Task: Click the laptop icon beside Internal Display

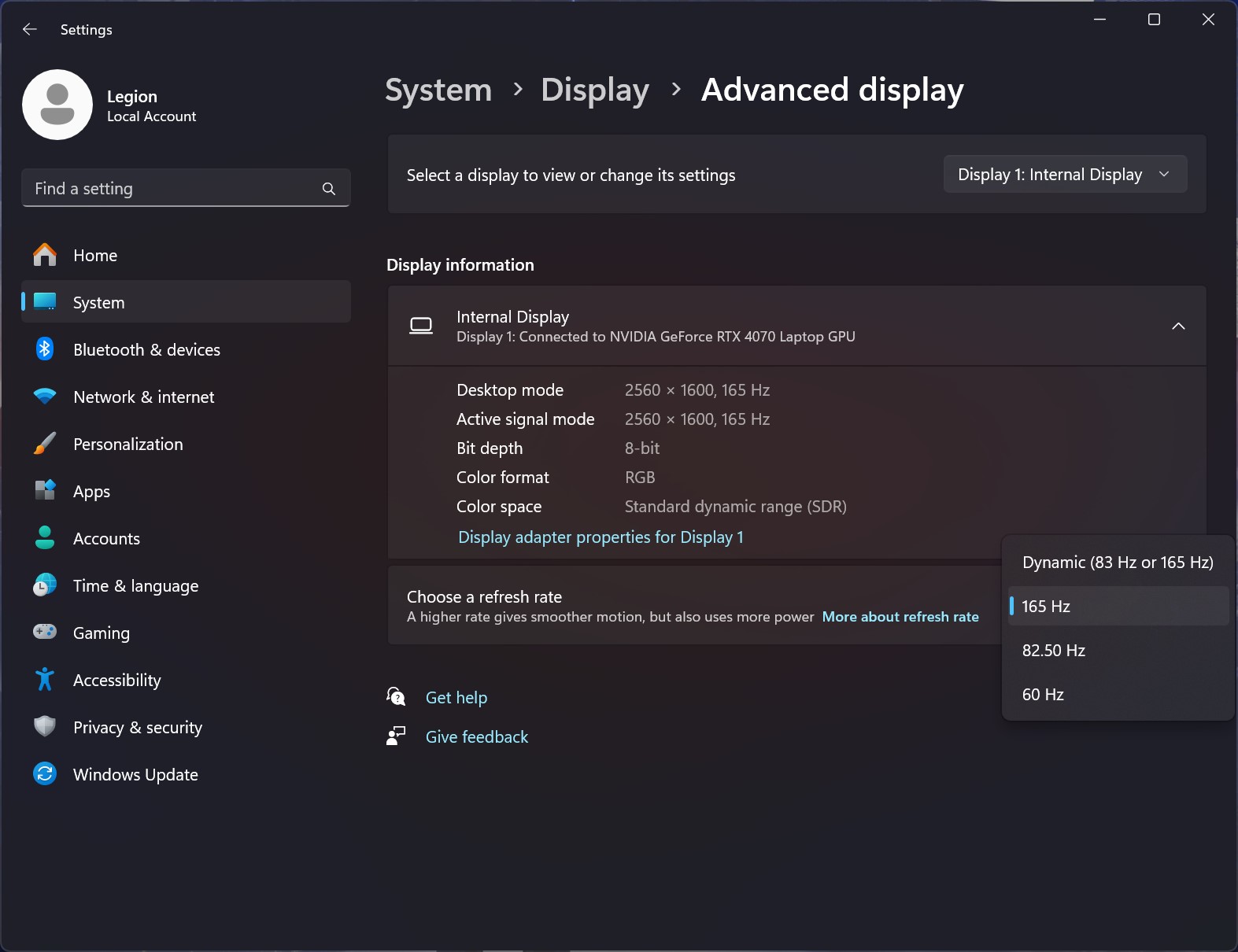Action: click(x=421, y=326)
